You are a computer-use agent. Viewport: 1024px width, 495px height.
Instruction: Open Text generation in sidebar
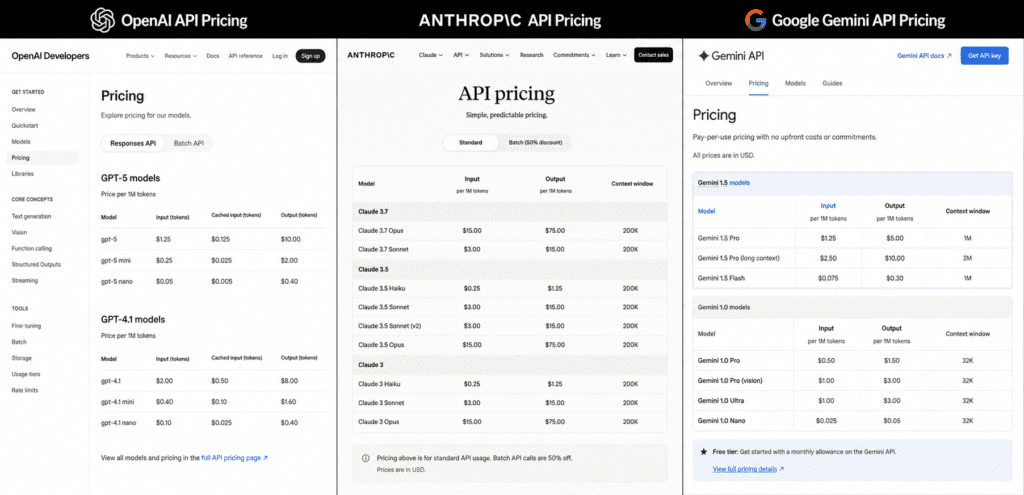[x=31, y=216]
